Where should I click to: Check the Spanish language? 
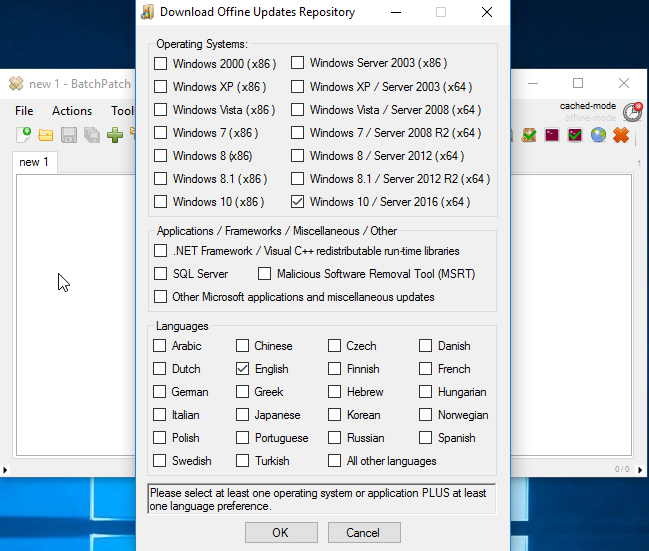click(x=425, y=438)
